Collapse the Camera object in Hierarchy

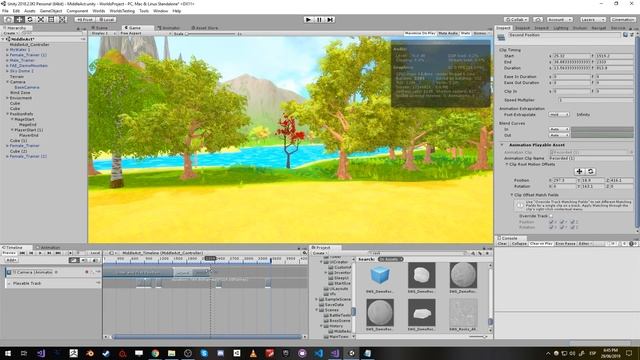7,82
